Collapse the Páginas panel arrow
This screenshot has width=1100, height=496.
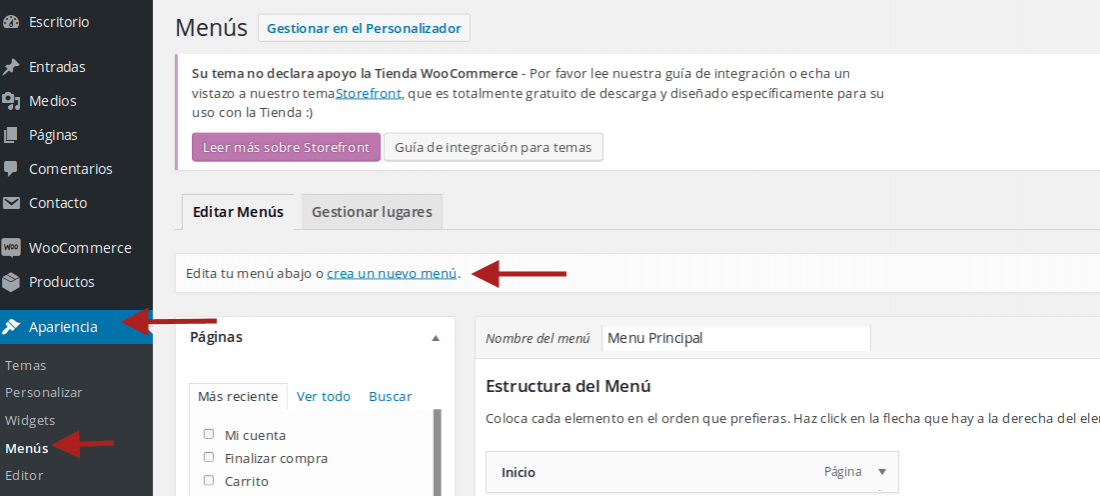point(436,338)
